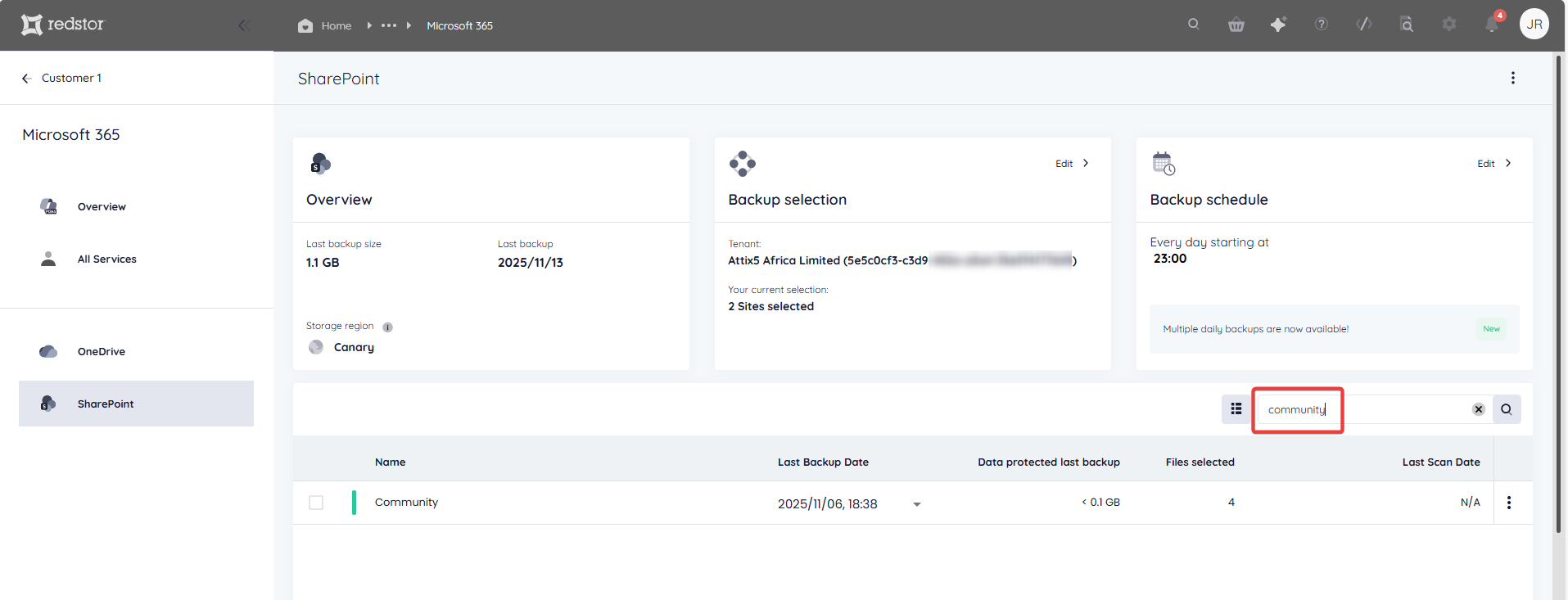Open OneDrive in the sidebar

102,351
